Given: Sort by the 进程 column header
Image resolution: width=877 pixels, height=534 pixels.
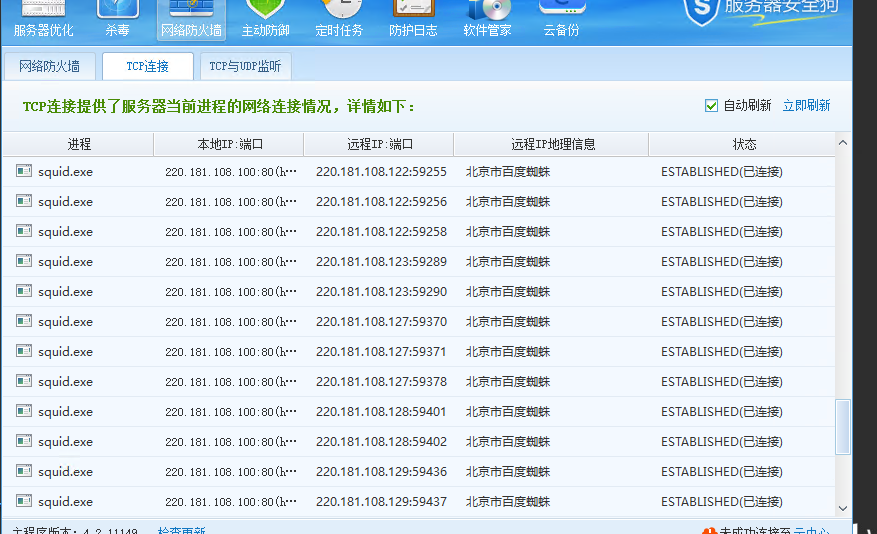Looking at the screenshot, I should click(78, 144).
